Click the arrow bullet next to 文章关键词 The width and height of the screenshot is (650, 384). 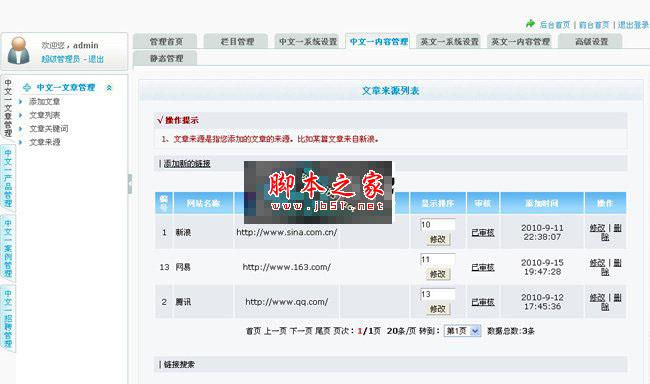20,129
